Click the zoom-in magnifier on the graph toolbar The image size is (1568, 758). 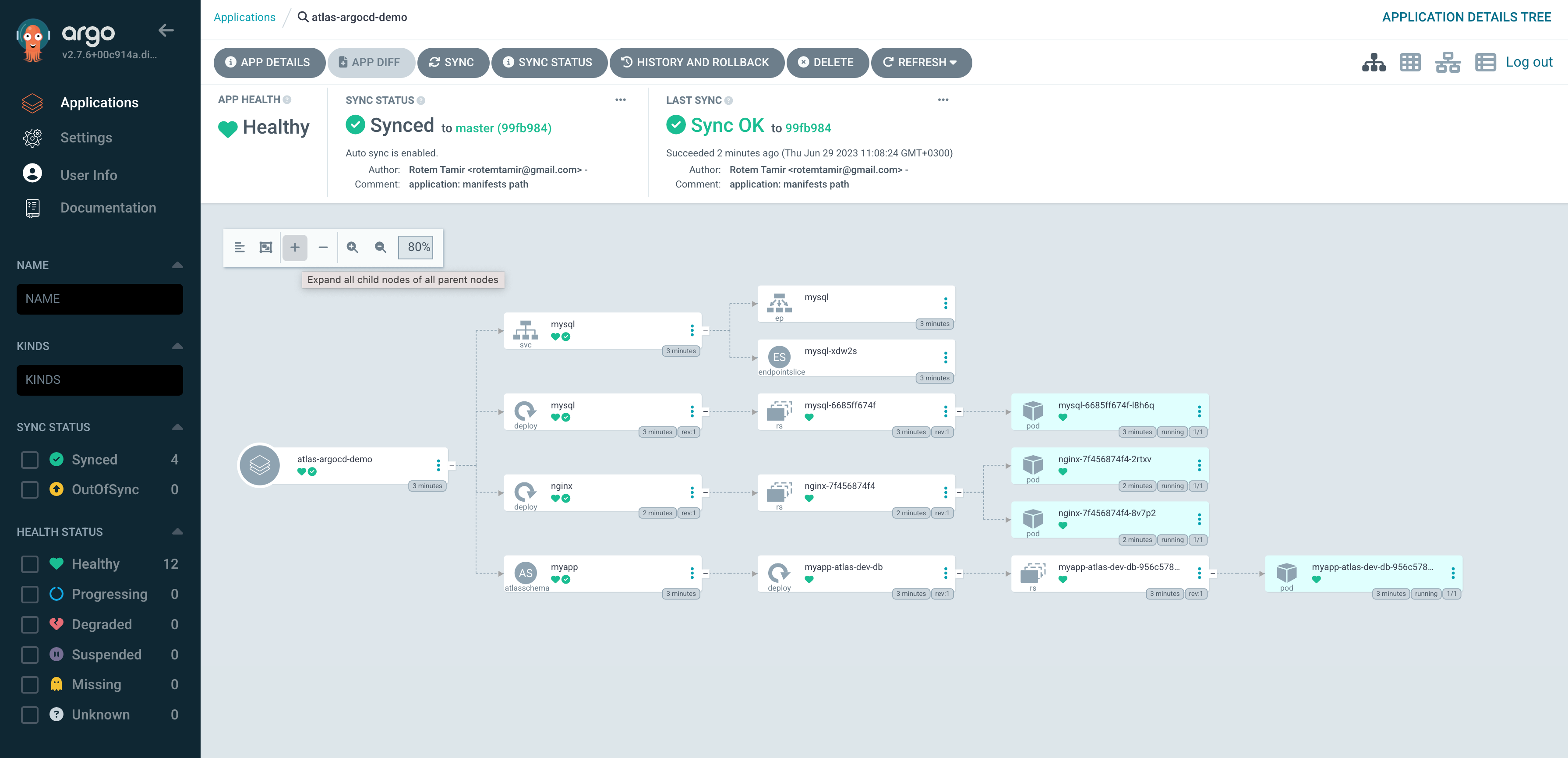[353, 247]
